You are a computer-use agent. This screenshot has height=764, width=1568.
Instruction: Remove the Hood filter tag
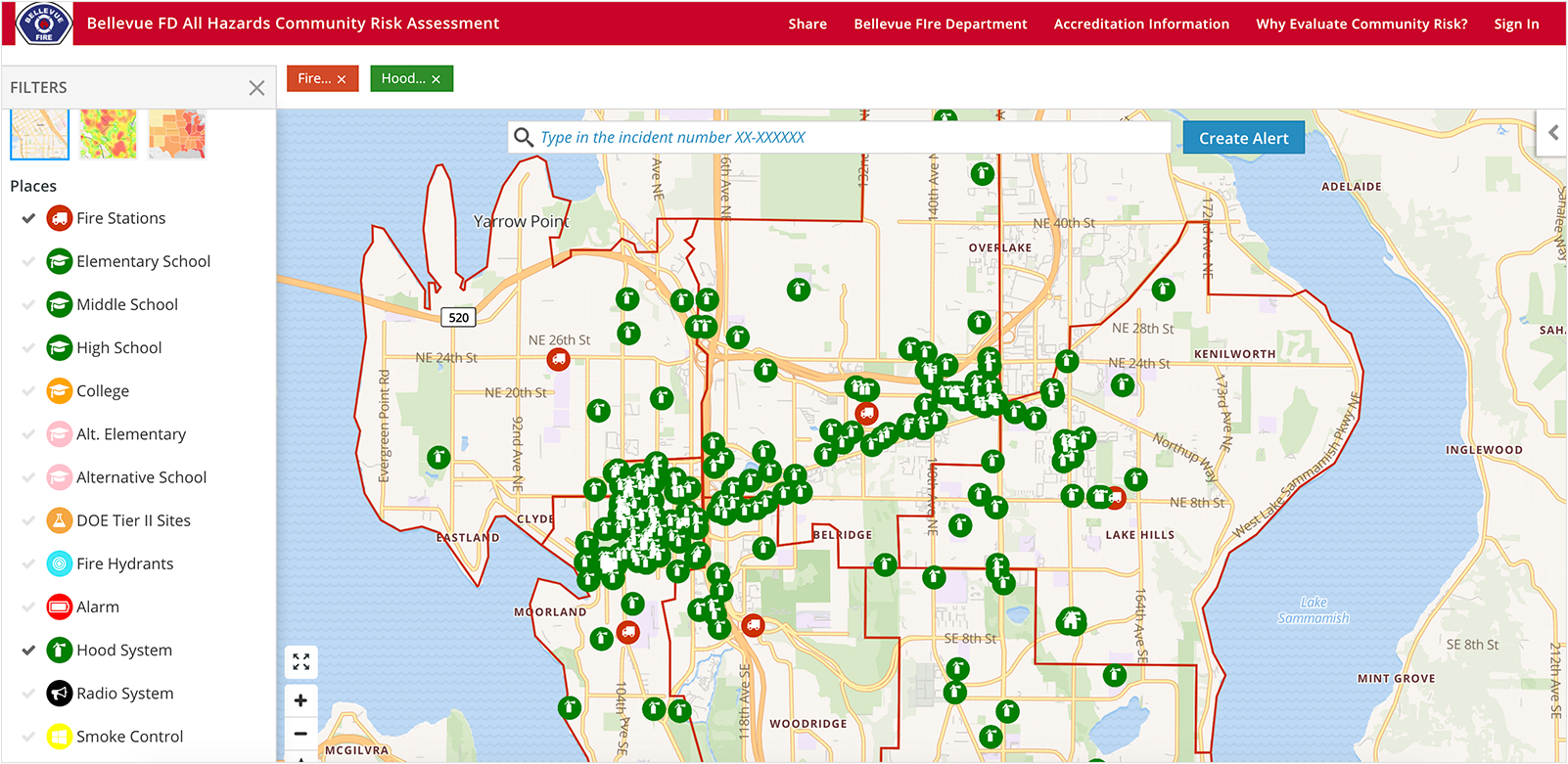pyautogui.click(x=436, y=79)
